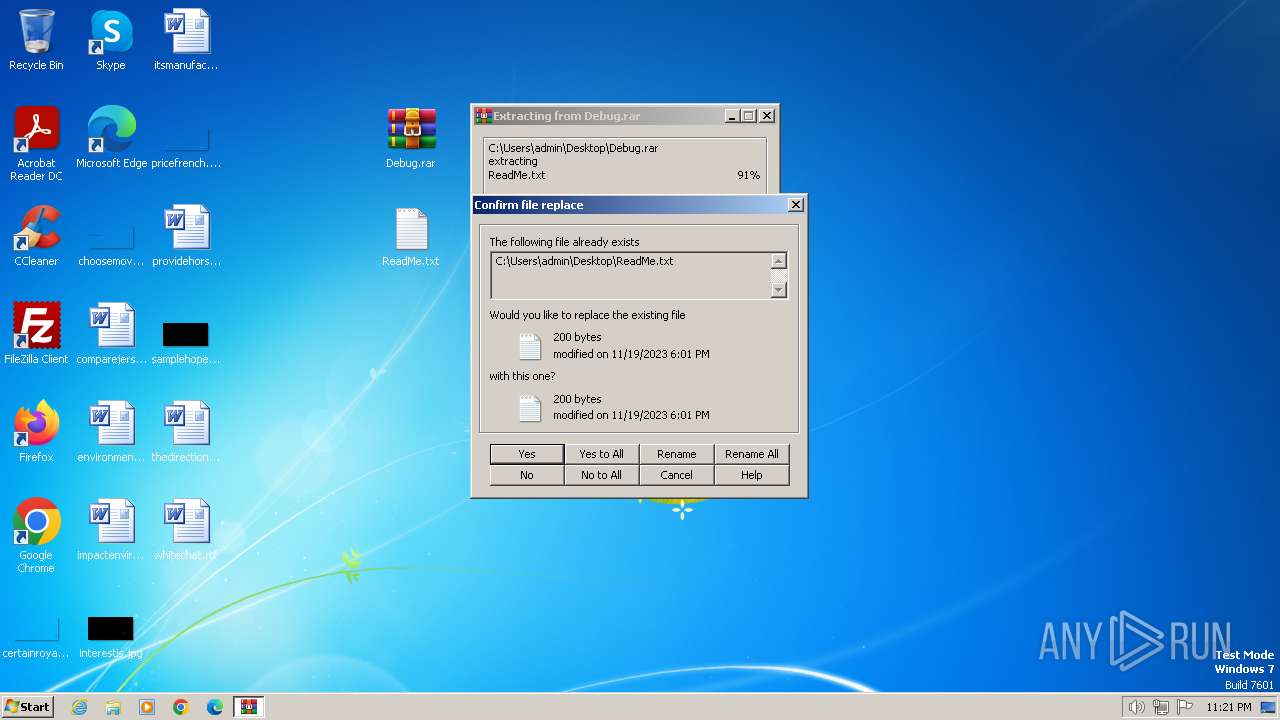
Task: Select the ReadMe.txt file on desktop
Action: click(411, 236)
